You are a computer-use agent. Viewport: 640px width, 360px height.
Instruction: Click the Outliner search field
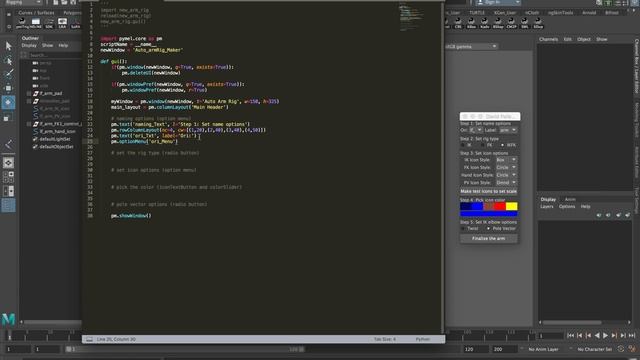(x=55, y=55)
